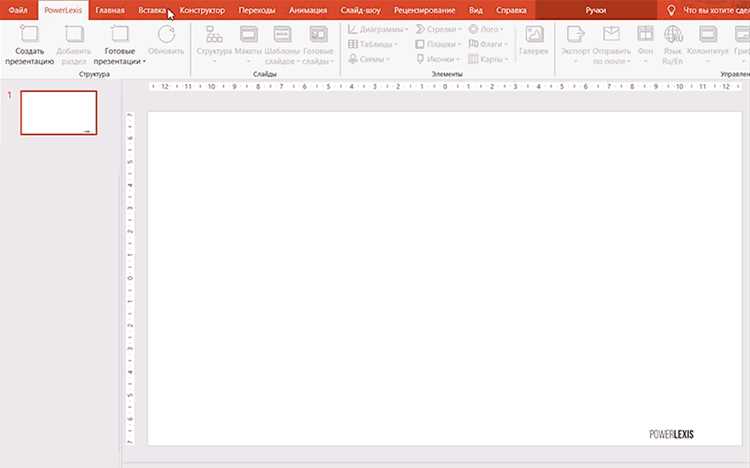Switch to the Вставка tab
Screen dimensions: 750x468
(x=152, y=10)
